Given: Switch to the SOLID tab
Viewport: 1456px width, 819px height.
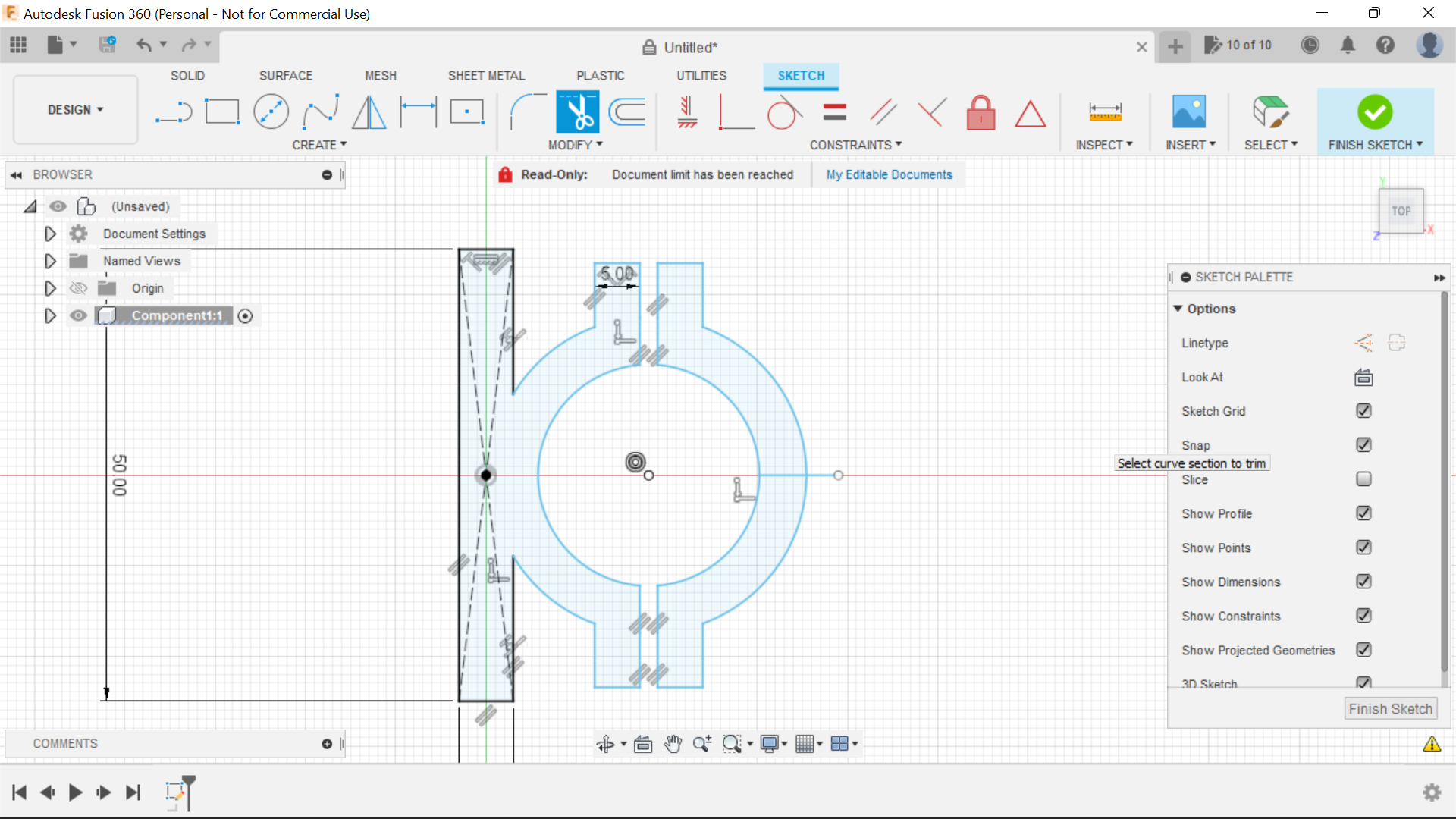Looking at the screenshot, I should point(187,75).
